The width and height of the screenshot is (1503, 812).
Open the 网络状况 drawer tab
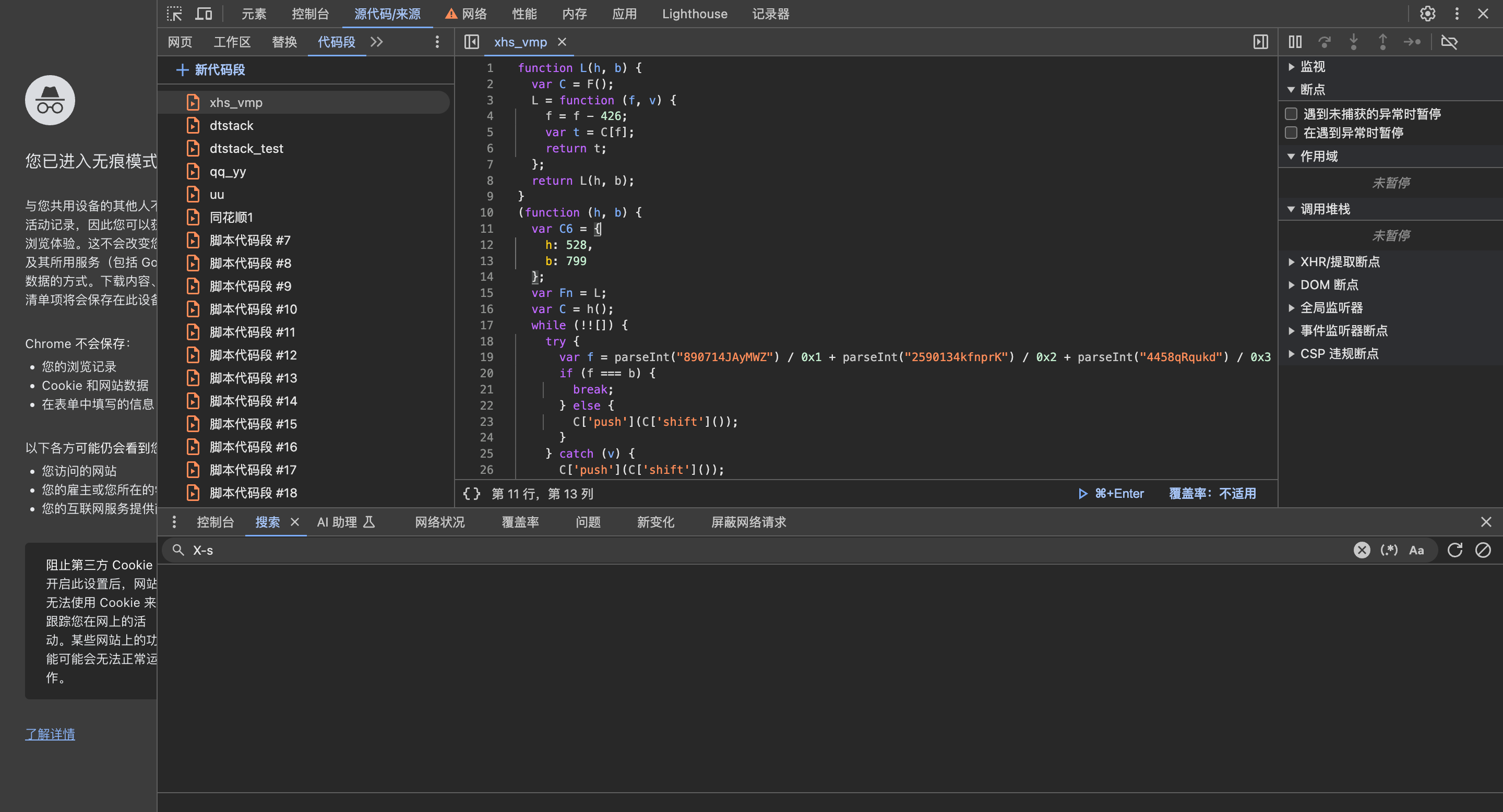[439, 522]
